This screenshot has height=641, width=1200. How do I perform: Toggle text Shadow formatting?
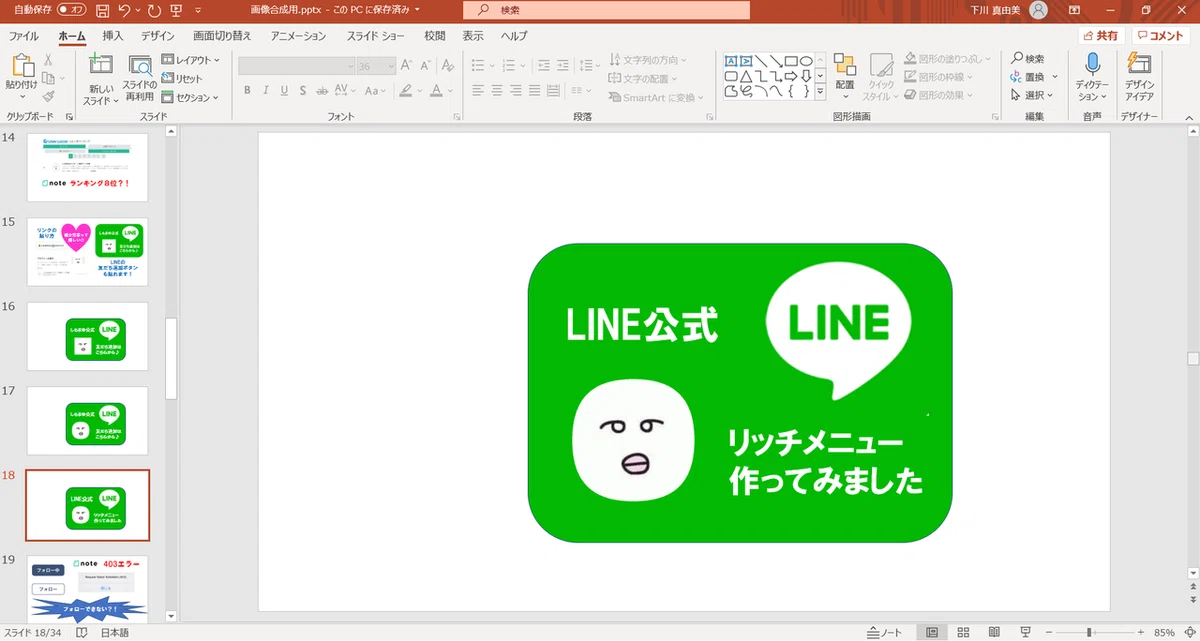pyautogui.click(x=304, y=90)
